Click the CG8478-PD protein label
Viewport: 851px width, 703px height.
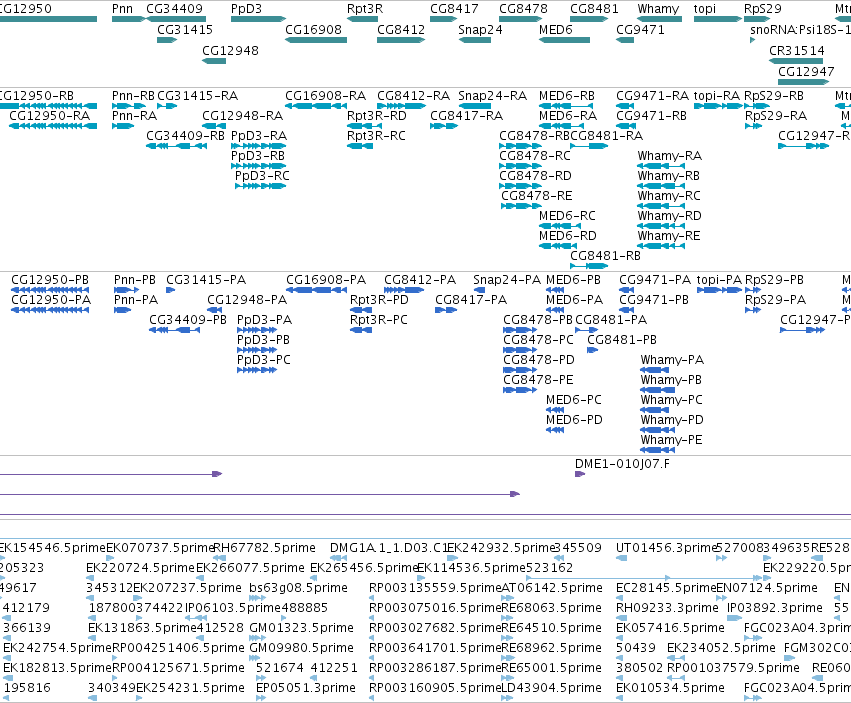(538, 360)
